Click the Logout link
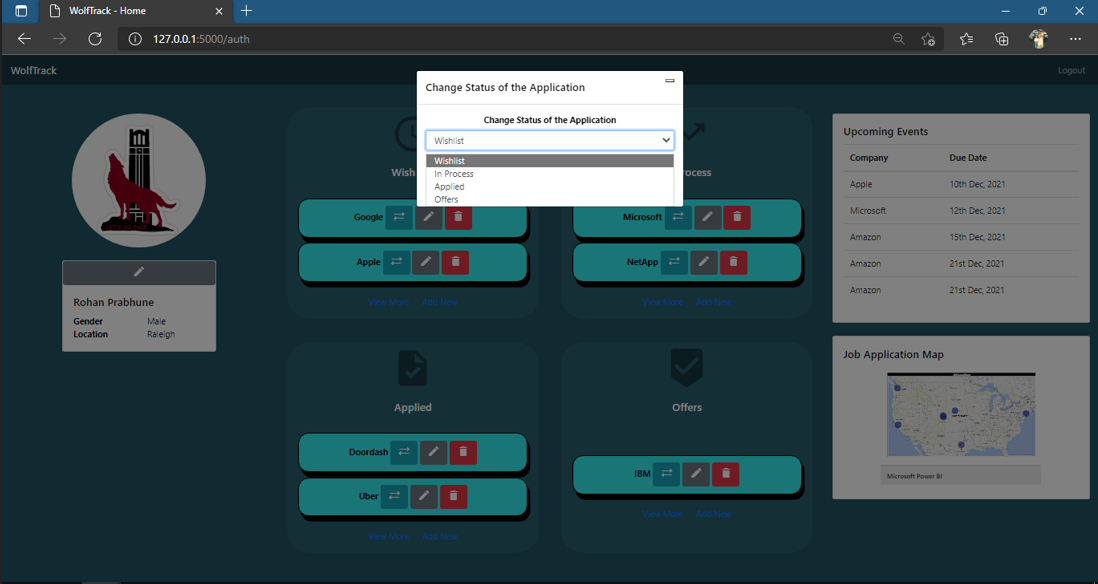Viewport: 1098px width, 584px height. [x=1071, y=70]
